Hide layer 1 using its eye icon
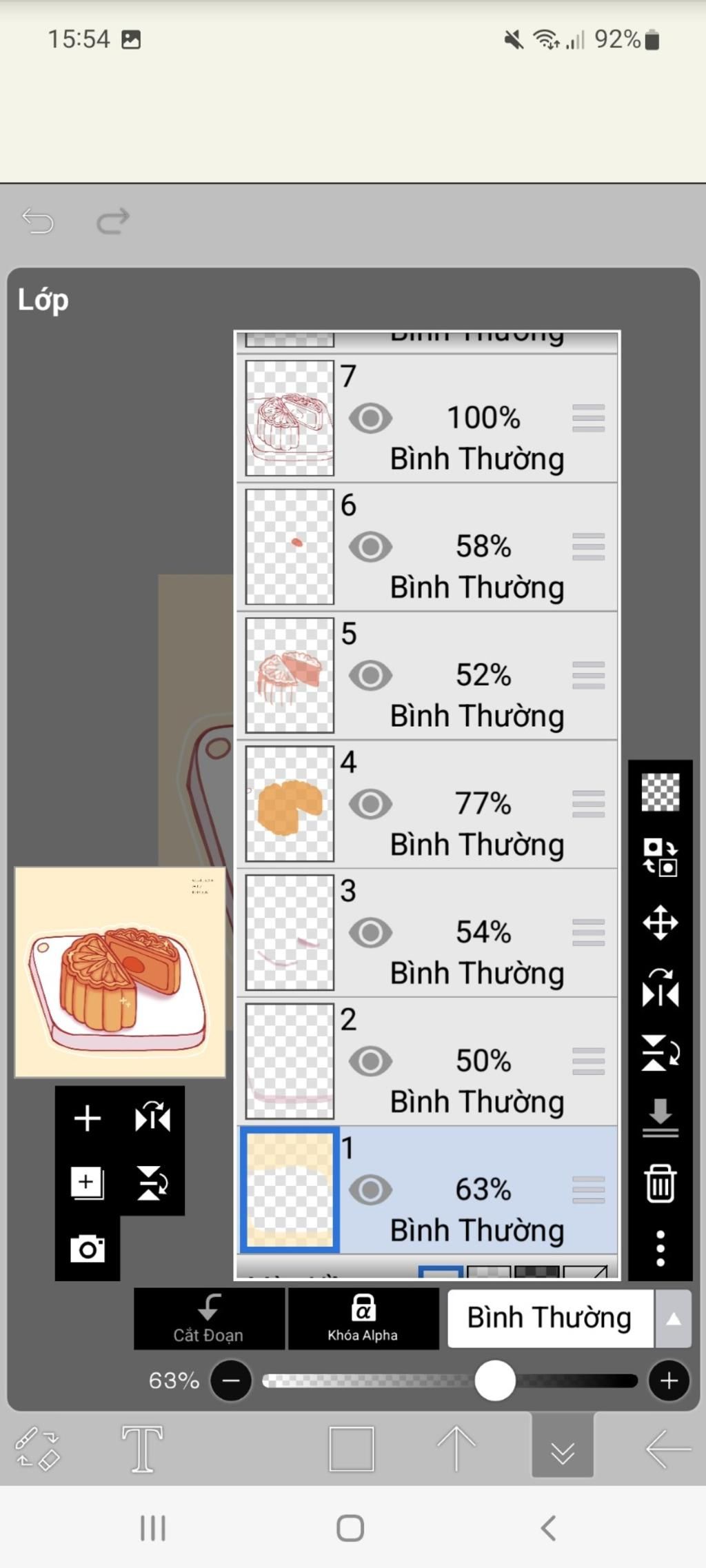 point(370,1189)
